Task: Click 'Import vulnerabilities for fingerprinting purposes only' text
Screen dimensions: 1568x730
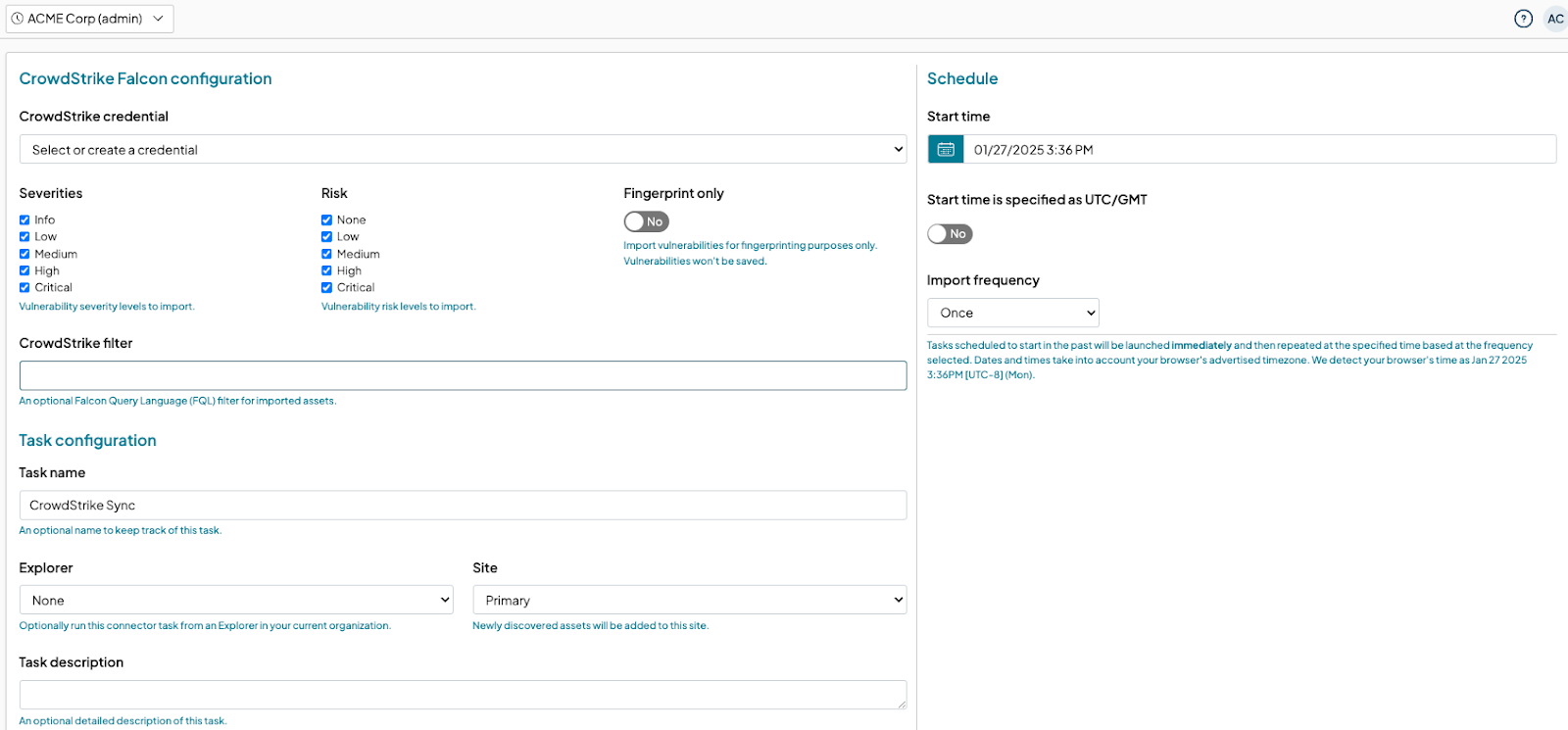Action: click(751, 246)
